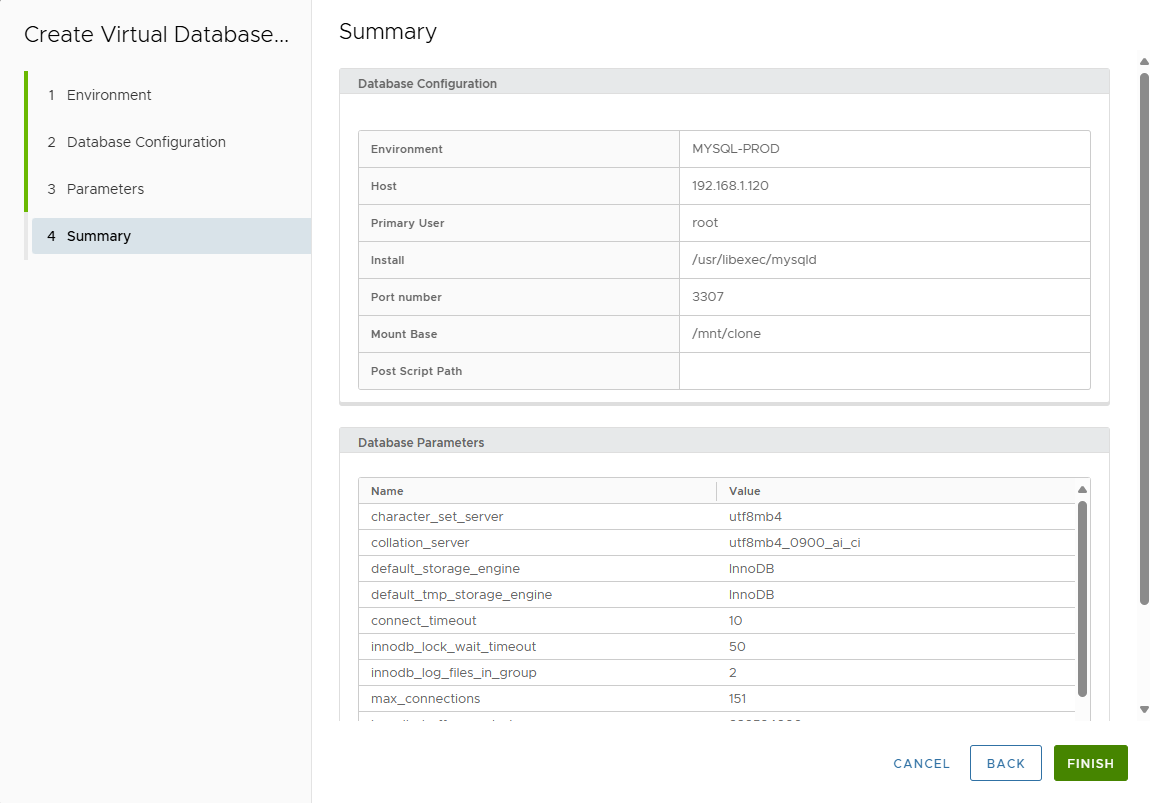Click the parameters table scrollbar thumb
The height and width of the screenshot is (803, 1150).
(x=1082, y=598)
